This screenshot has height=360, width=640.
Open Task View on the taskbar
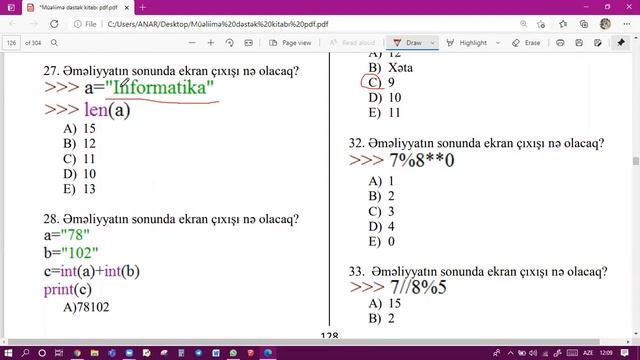(59, 353)
